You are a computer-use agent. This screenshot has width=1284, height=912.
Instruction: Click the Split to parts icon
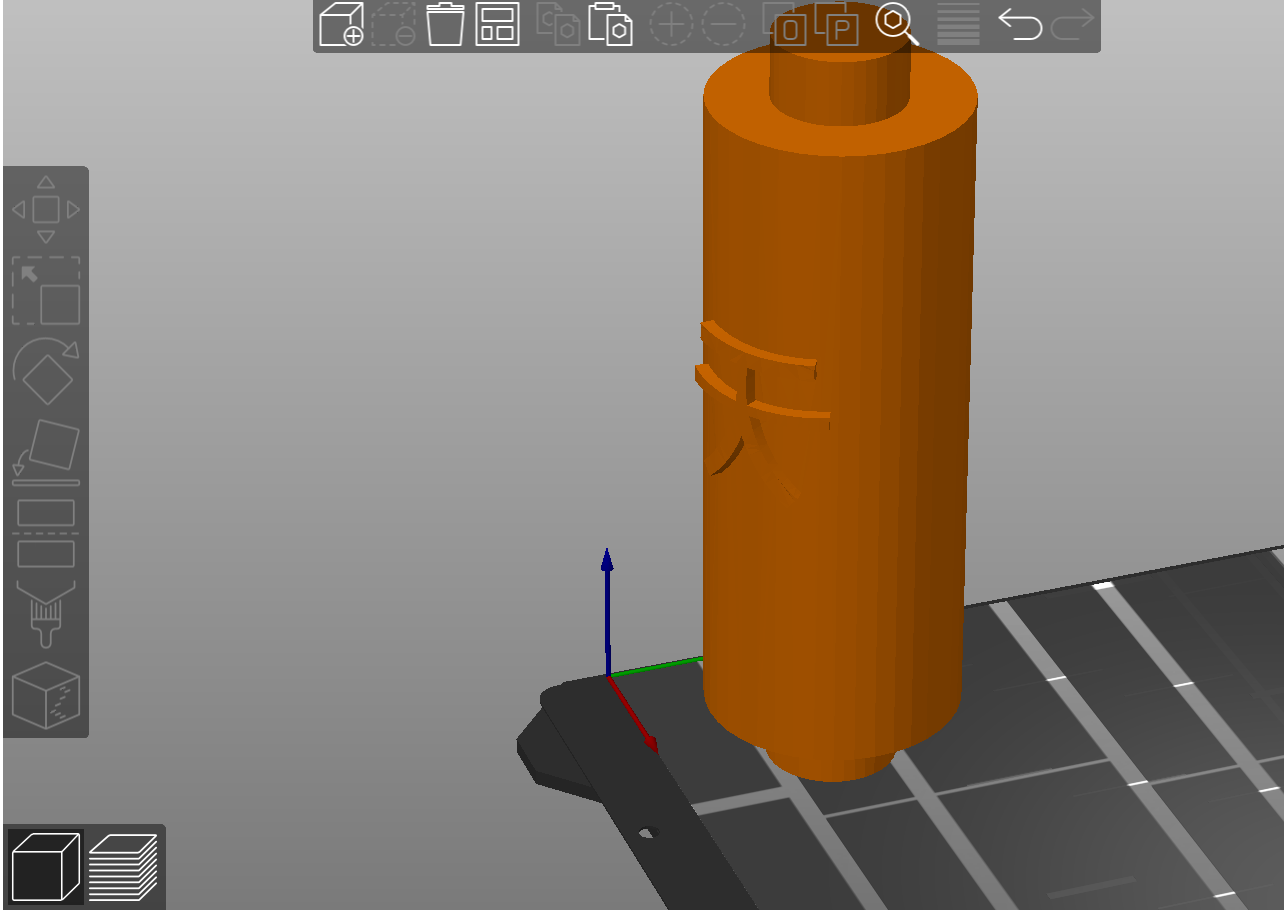point(837,24)
